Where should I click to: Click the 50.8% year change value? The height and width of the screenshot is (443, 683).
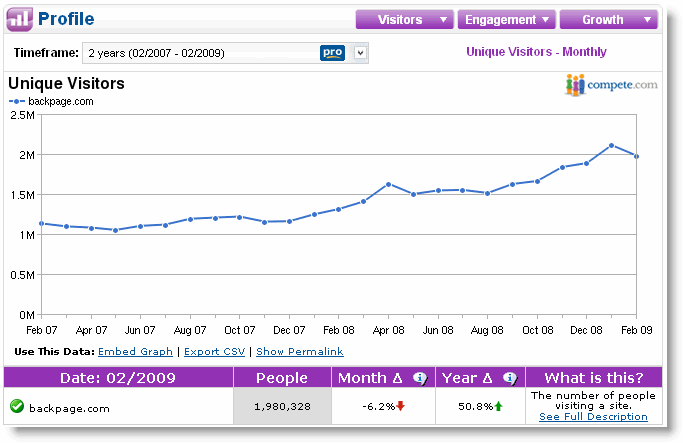(475, 406)
